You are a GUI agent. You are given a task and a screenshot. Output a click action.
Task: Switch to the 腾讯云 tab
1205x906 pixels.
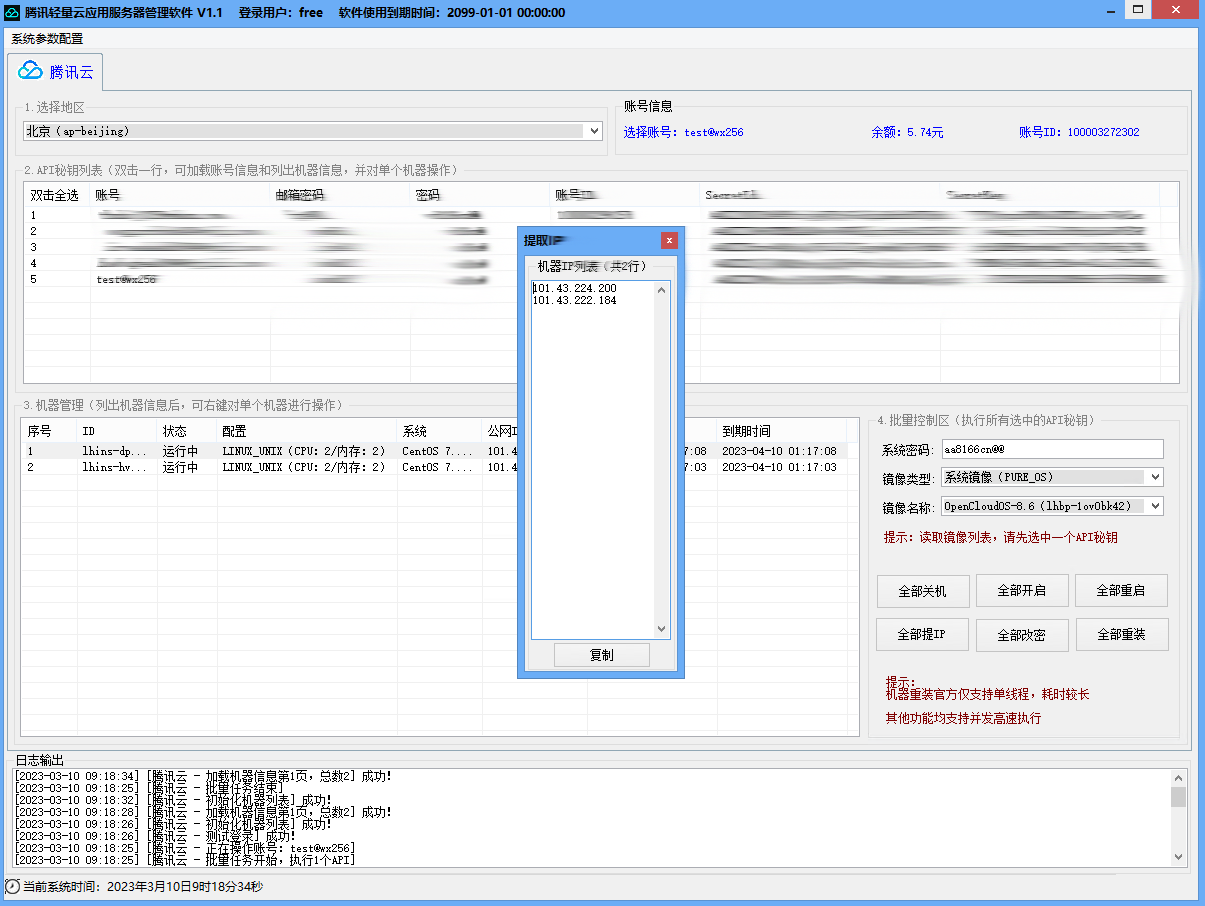click(x=56, y=71)
